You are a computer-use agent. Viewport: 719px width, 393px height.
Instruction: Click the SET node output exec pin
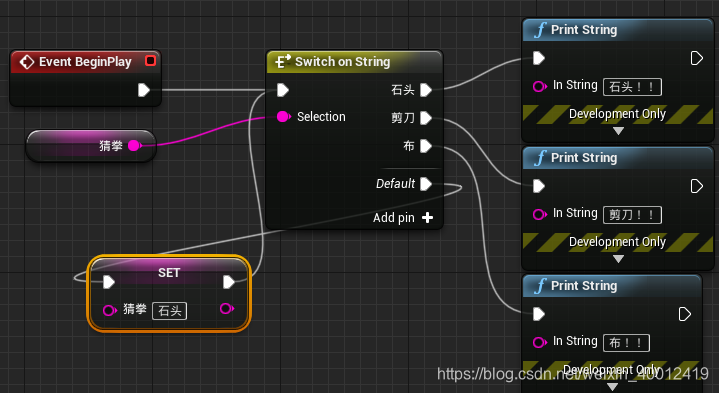click(x=229, y=282)
